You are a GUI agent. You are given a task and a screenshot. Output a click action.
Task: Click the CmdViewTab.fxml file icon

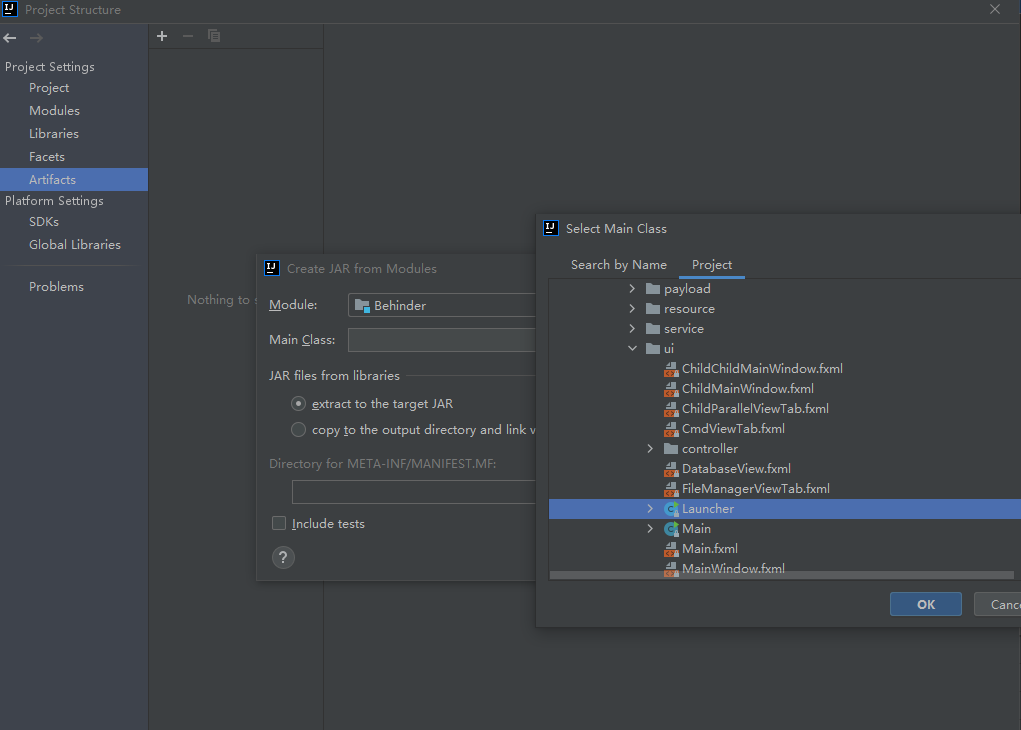(x=671, y=429)
